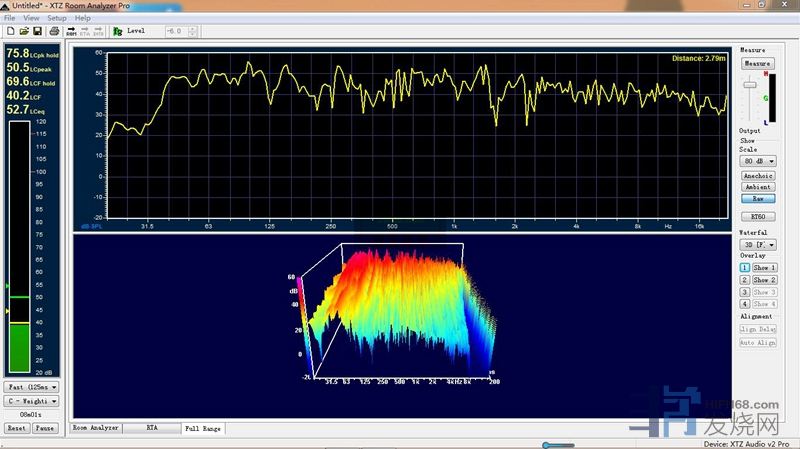Switch to the RTA tab
The height and width of the screenshot is (449, 800).
click(152, 427)
